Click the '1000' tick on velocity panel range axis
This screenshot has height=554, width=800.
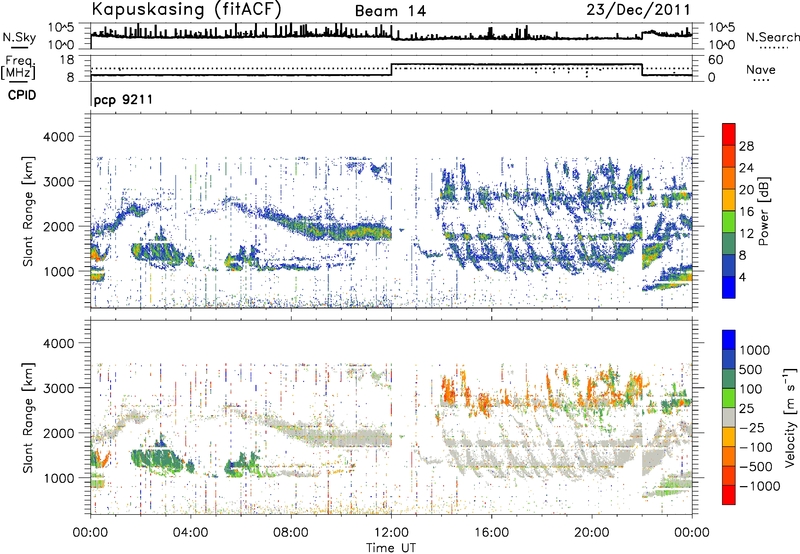pos(59,478)
